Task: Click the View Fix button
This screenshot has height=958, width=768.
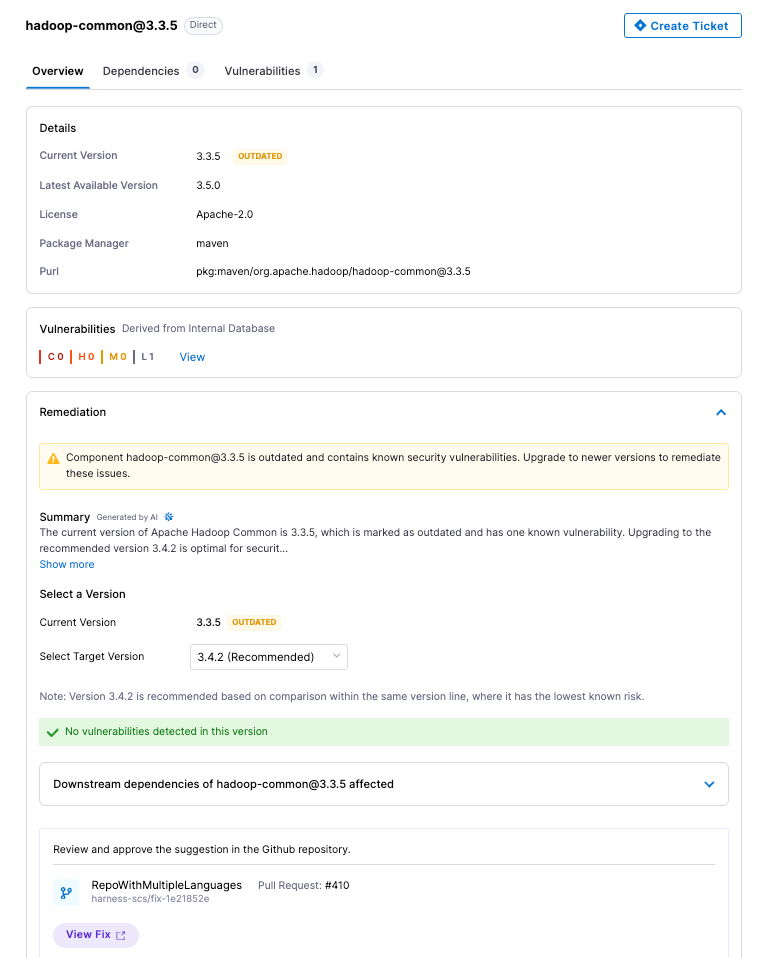Action: pyautogui.click(x=96, y=935)
